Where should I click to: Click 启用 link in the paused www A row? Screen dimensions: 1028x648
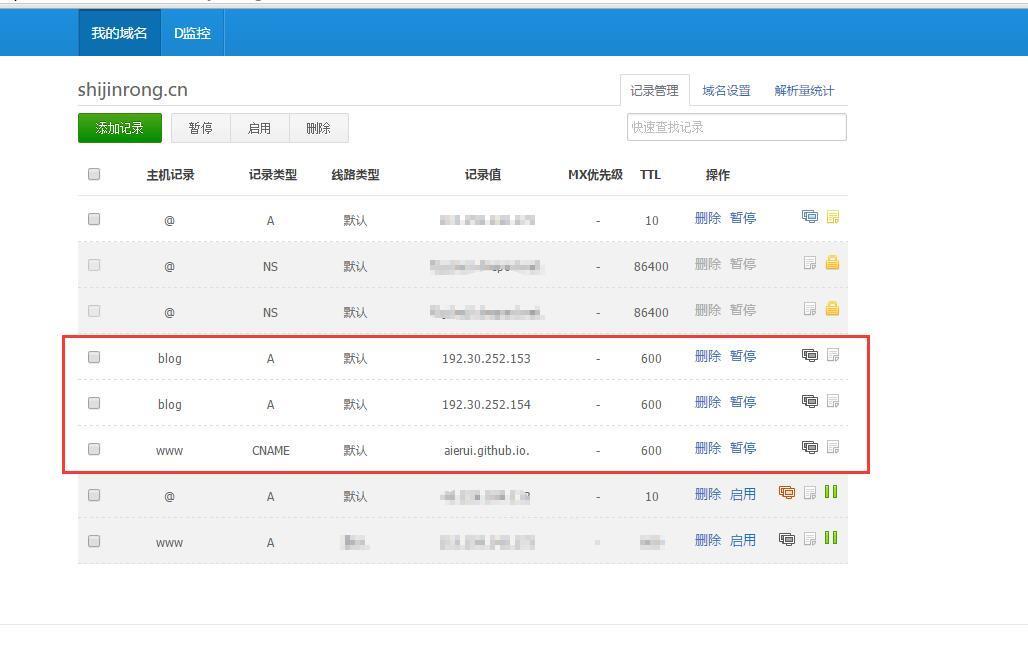pos(743,540)
